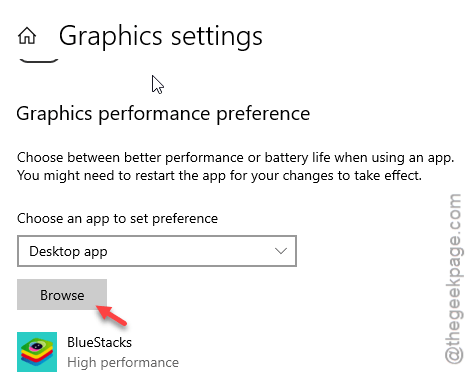Click the Home icon

coord(27,36)
